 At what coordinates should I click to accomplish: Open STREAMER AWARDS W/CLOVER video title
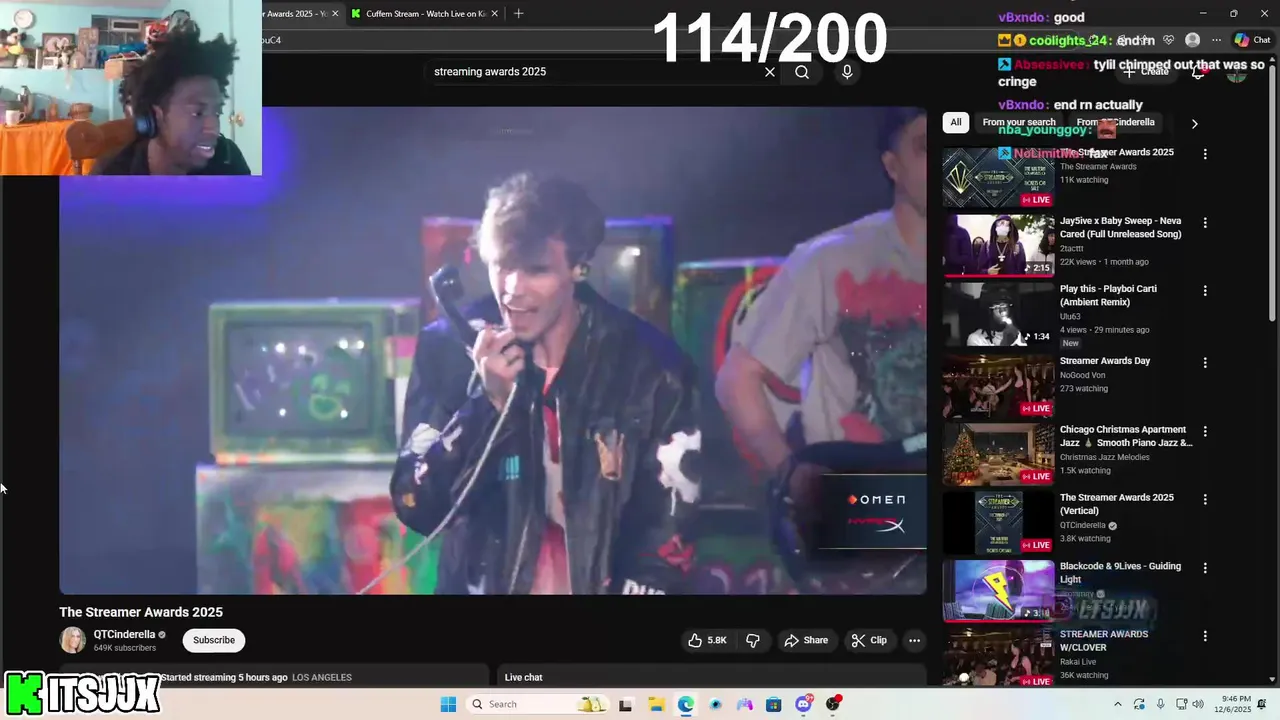(x=1104, y=640)
